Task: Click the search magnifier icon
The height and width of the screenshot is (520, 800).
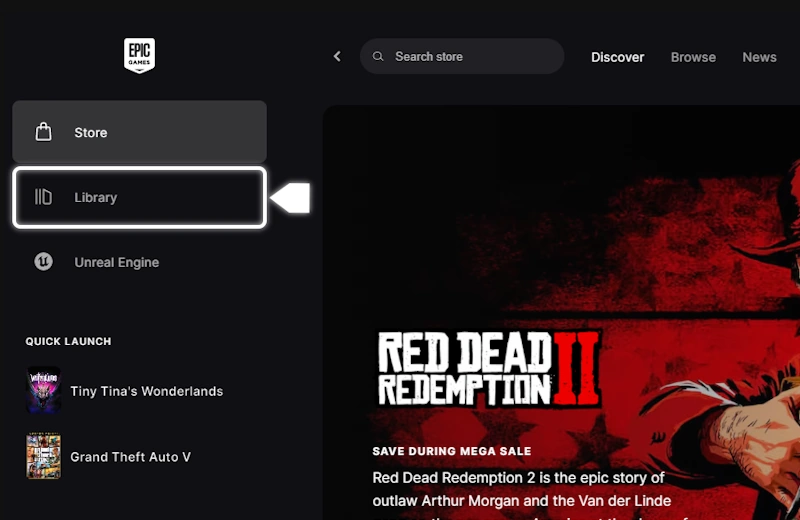Action: point(378,56)
